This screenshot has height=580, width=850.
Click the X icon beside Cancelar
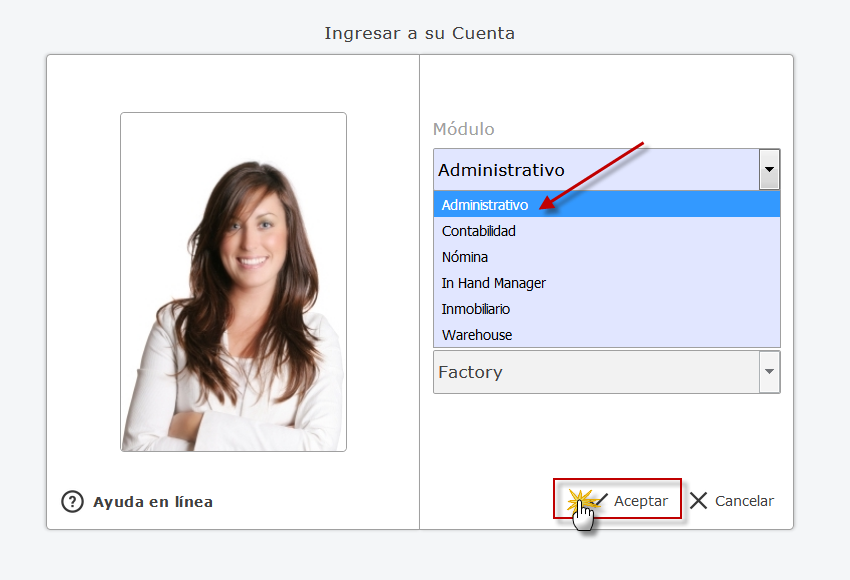click(698, 501)
